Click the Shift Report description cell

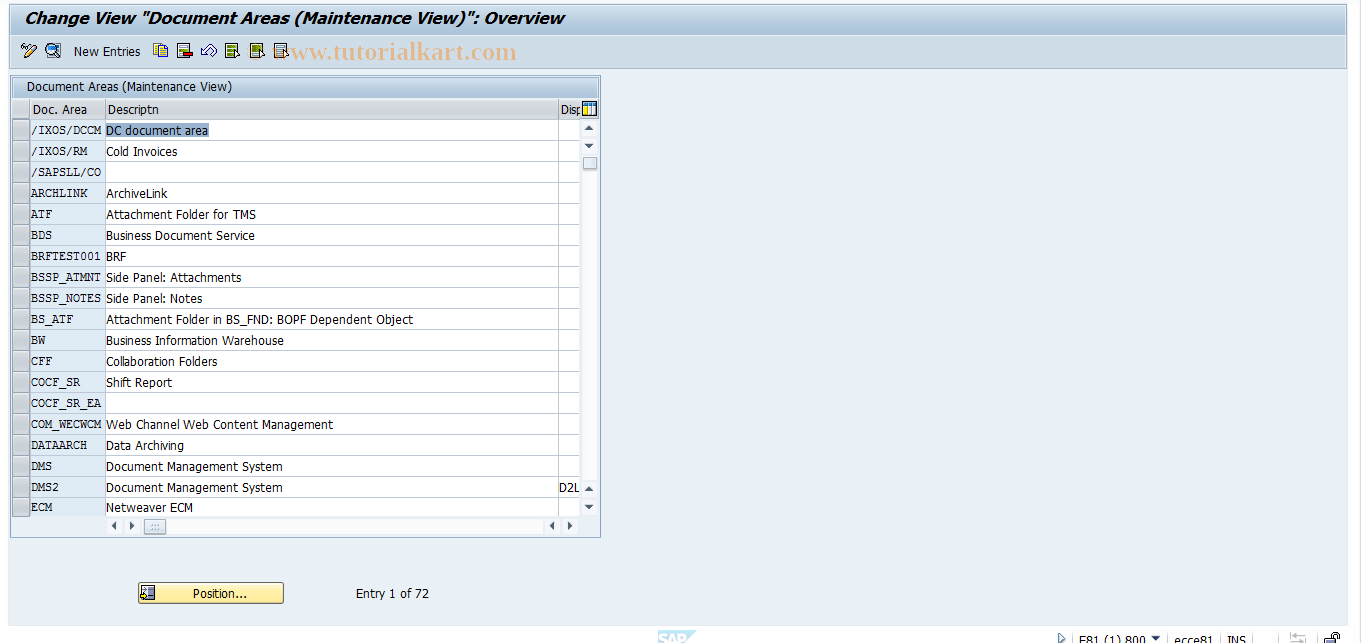pyautogui.click(x=332, y=382)
